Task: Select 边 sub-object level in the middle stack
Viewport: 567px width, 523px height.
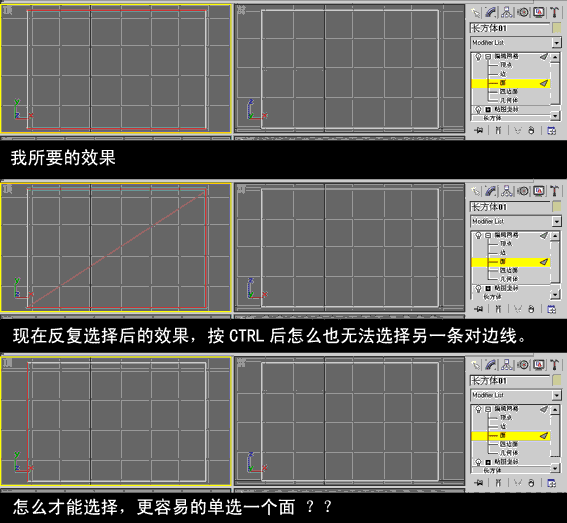Action: click(503, 252)
